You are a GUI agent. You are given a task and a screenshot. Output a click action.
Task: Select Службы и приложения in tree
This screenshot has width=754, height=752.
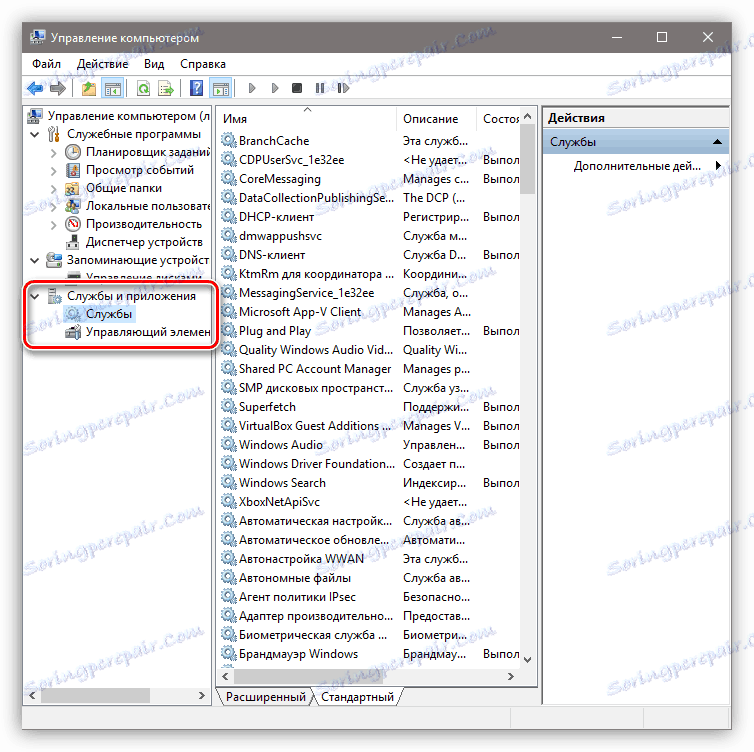131,296
